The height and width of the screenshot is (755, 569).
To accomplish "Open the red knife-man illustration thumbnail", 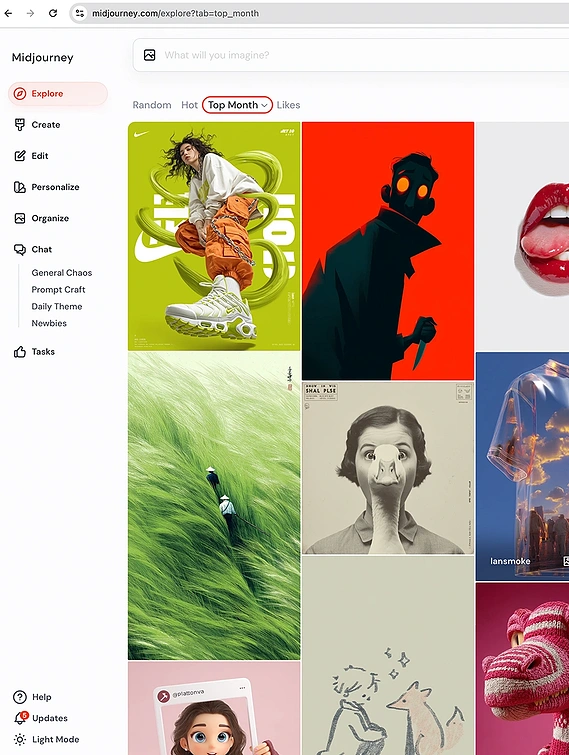I will [388, 251].
